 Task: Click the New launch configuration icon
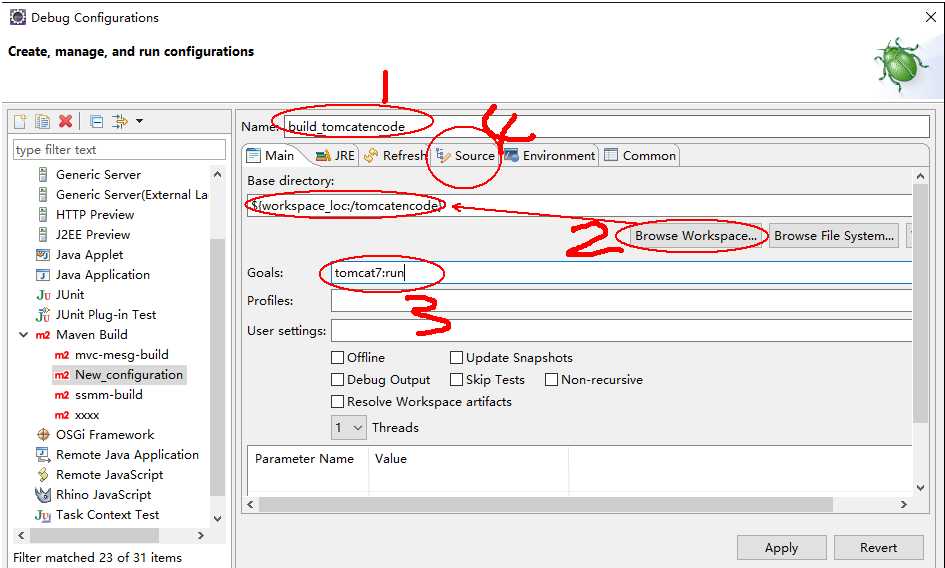pyautogui.click(x=20, y=121)
